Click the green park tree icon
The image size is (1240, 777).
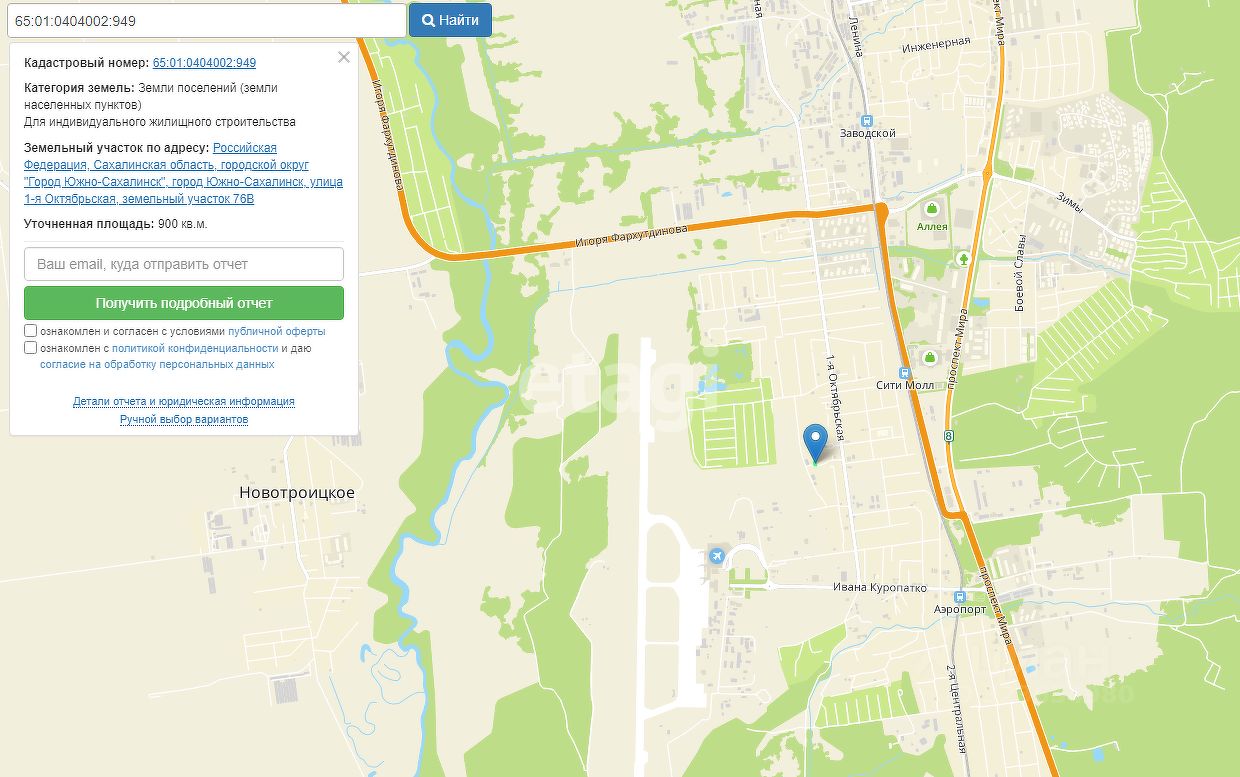tap(964, 259)
